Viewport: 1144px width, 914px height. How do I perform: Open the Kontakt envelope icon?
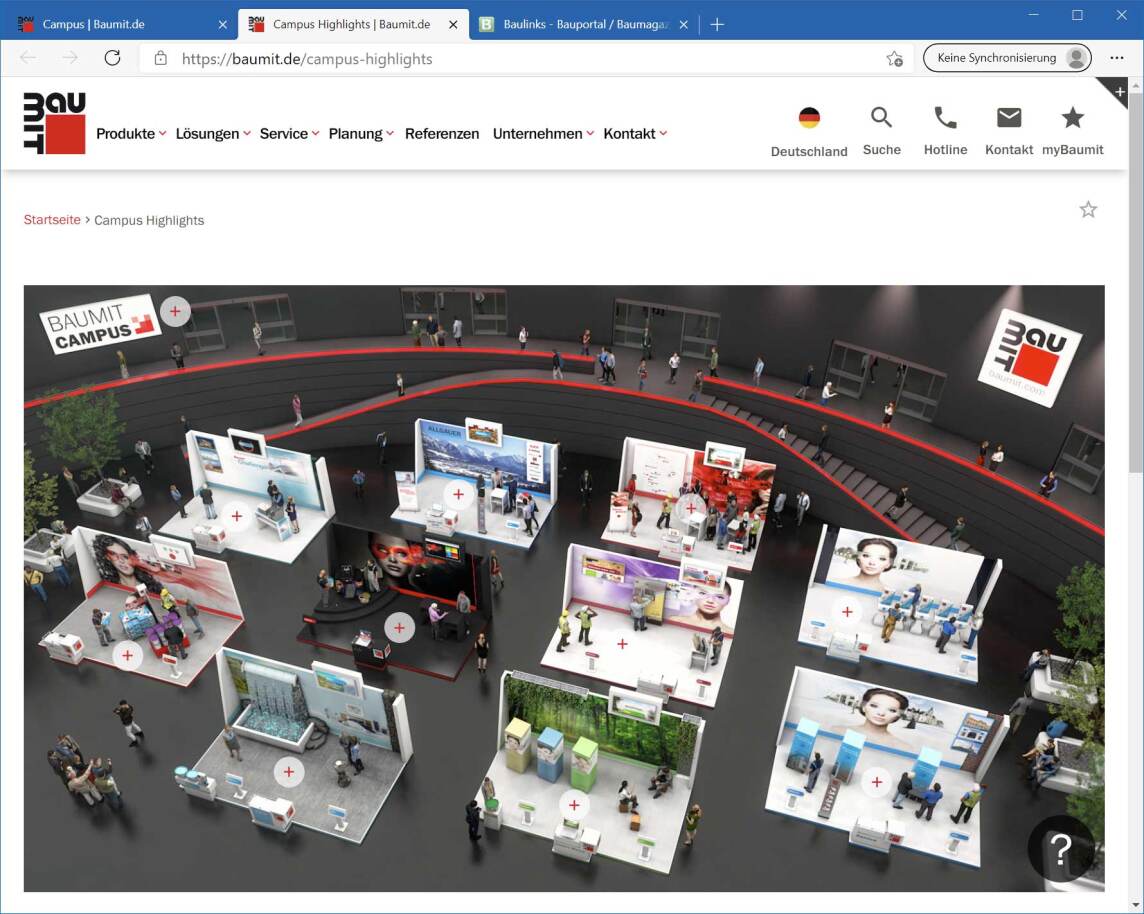point(1009,117)
